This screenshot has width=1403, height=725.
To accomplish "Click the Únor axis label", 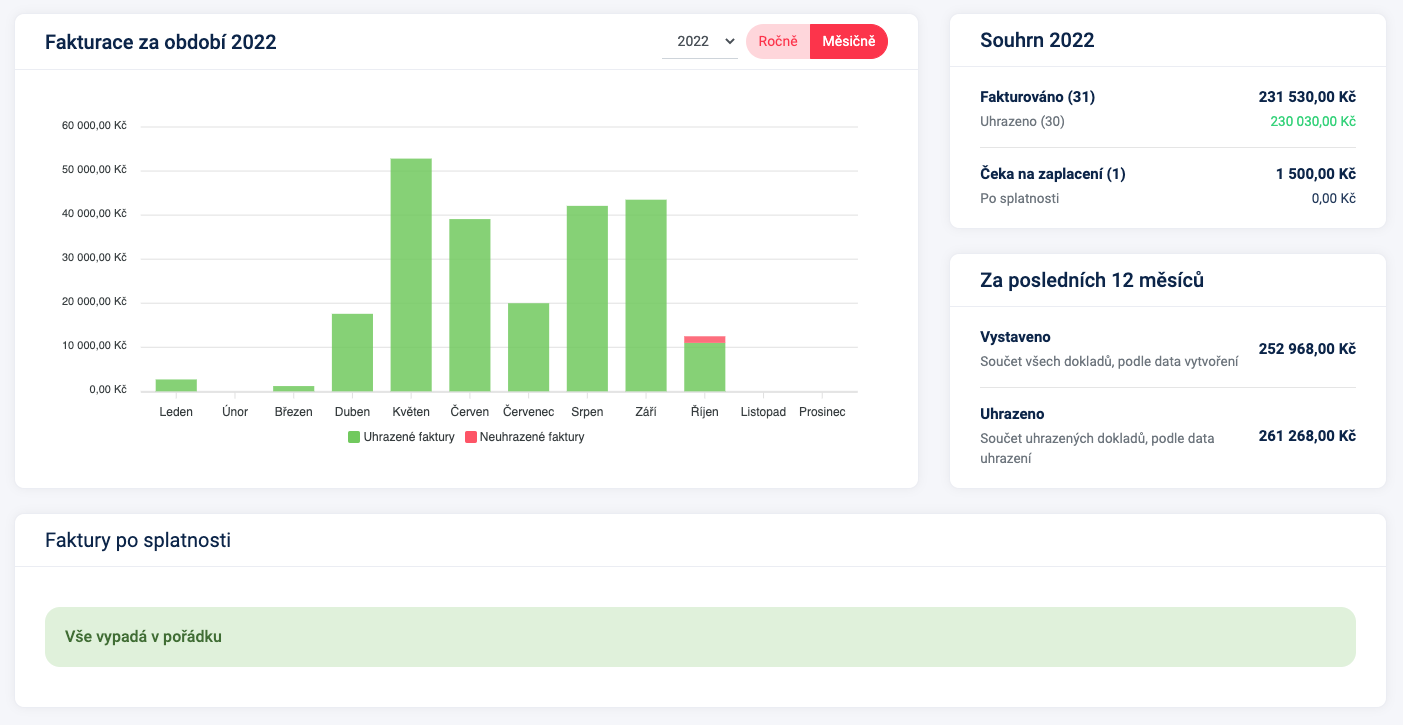I will (x=235, y=412).
